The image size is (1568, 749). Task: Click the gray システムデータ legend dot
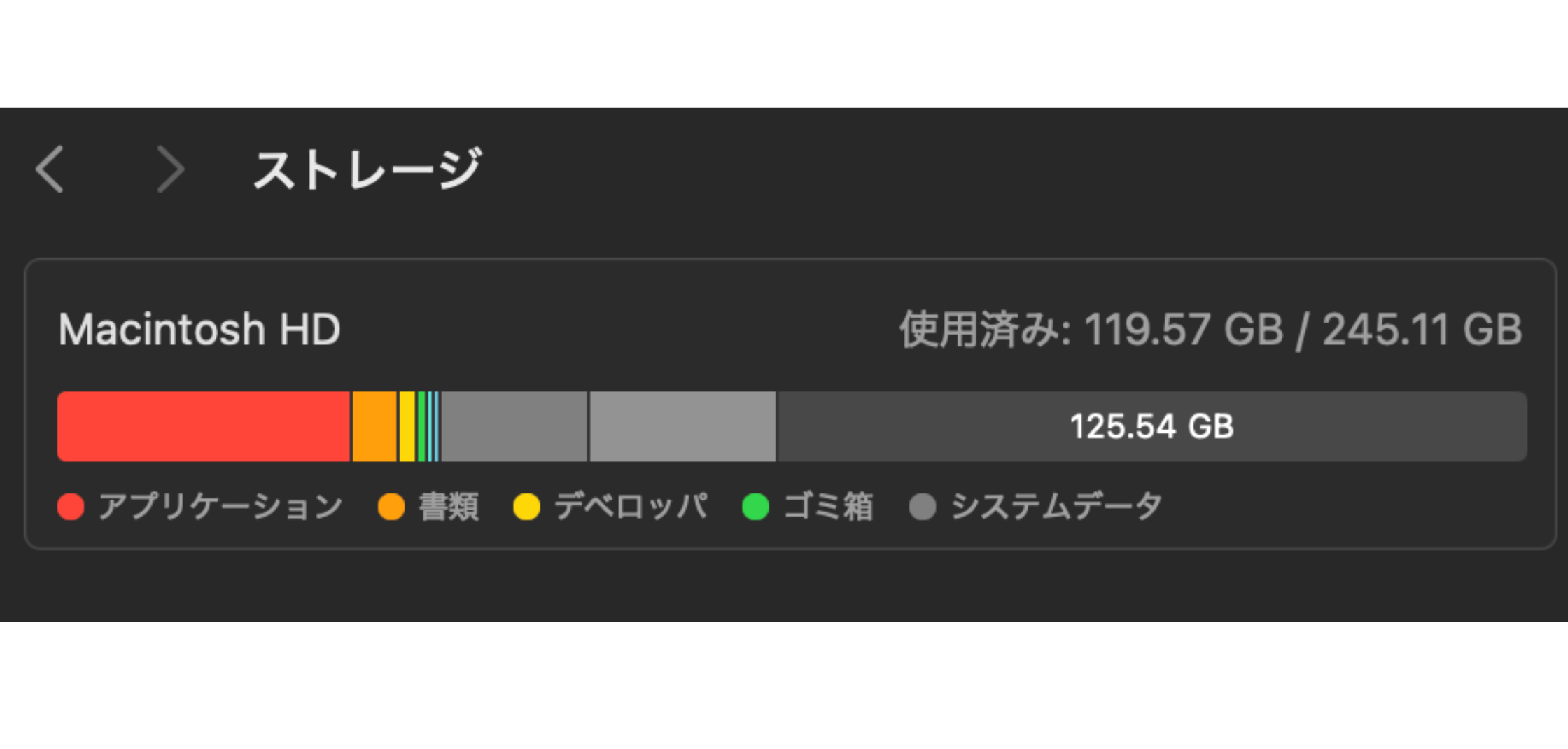tap(924, 505)
